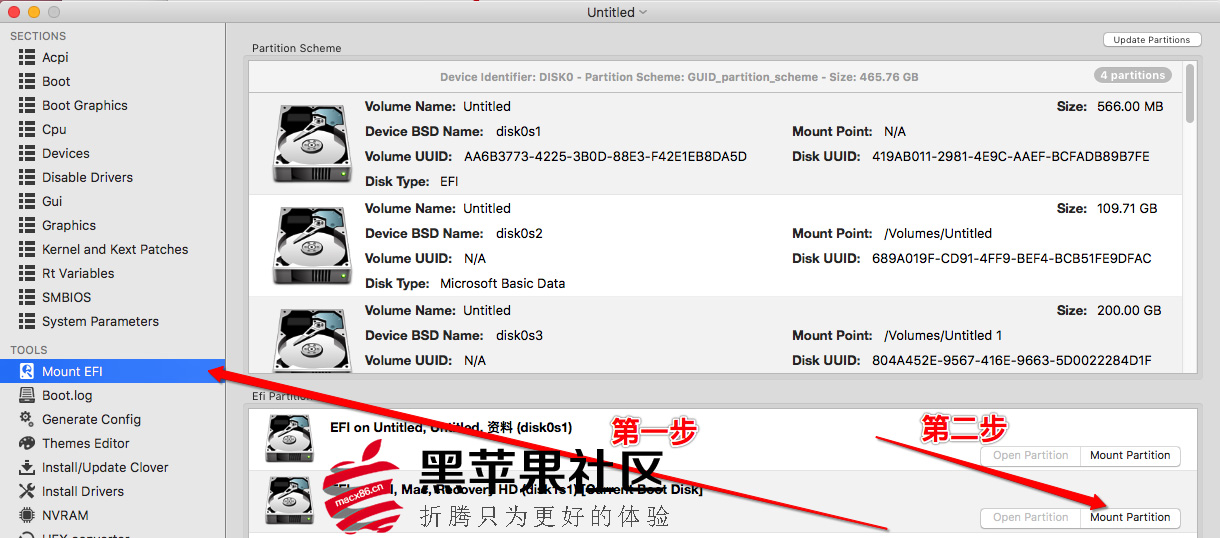
Task: Launch Themes Editor tool
Action: click(86, 443)
